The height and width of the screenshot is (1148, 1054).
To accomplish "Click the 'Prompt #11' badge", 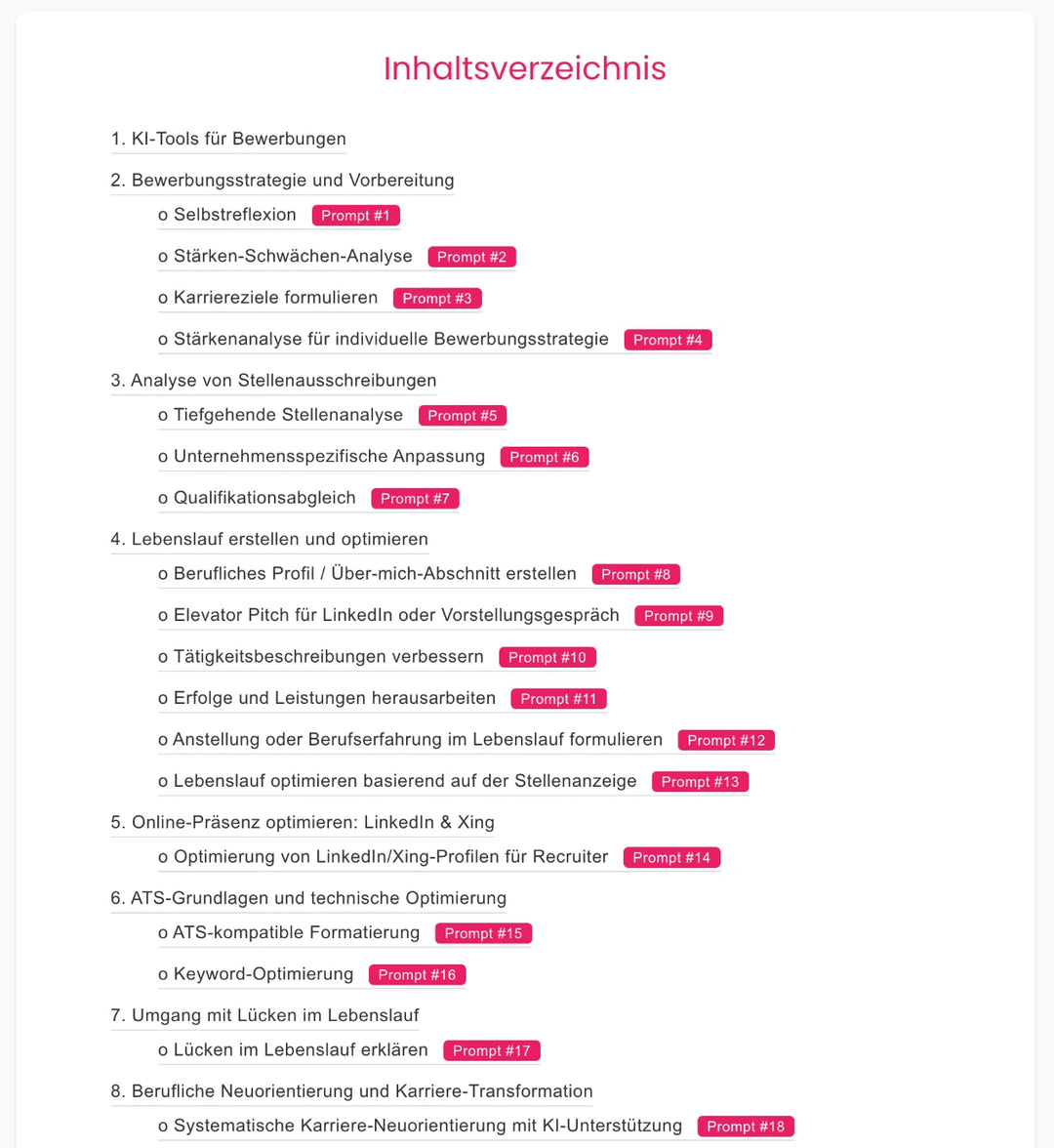I will point(558,699).
